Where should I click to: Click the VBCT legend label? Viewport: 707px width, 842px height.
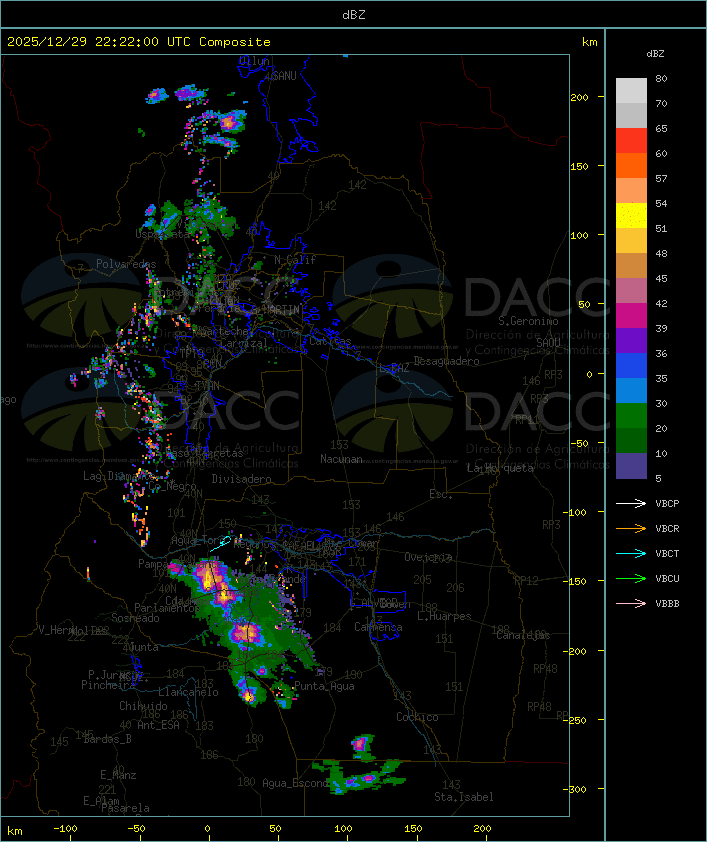667,554
